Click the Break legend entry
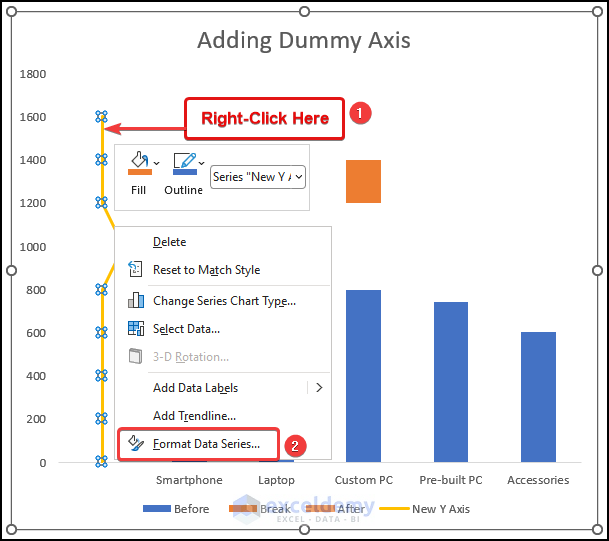The height and width of the screenshot is (541, 609). click(260, 509)
